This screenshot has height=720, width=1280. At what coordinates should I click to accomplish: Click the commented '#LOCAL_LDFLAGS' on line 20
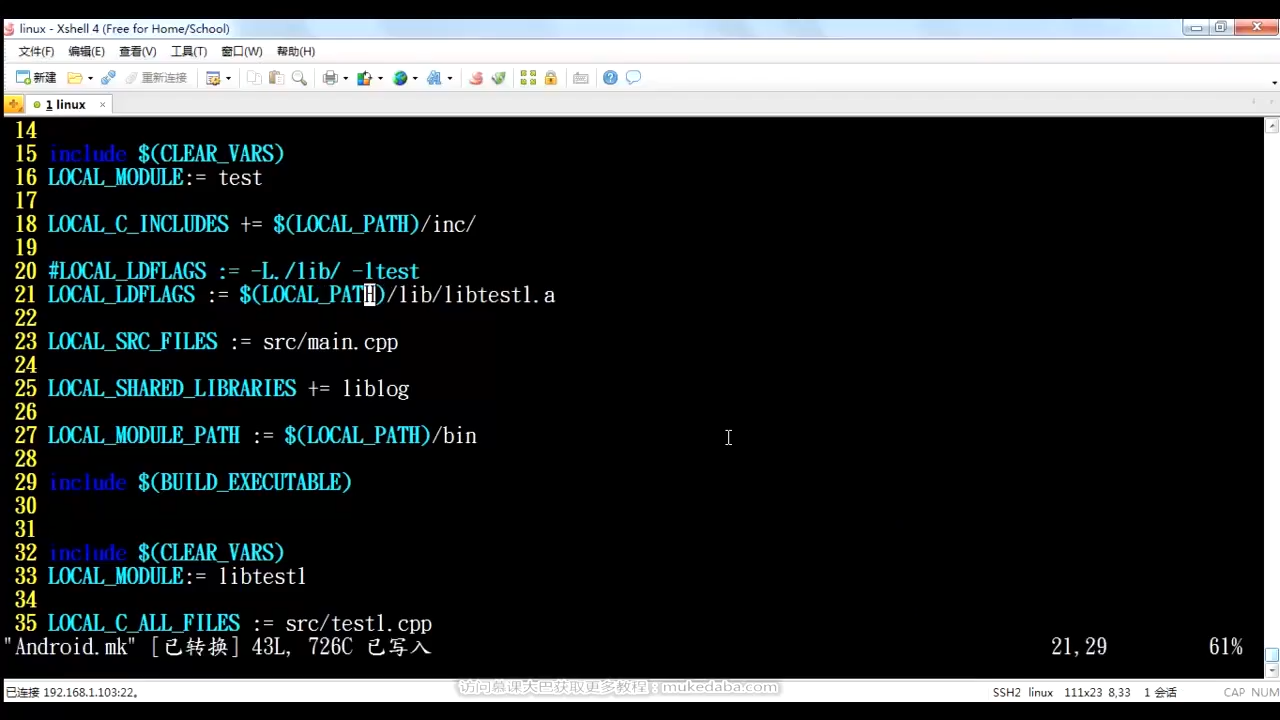[127, 271]
